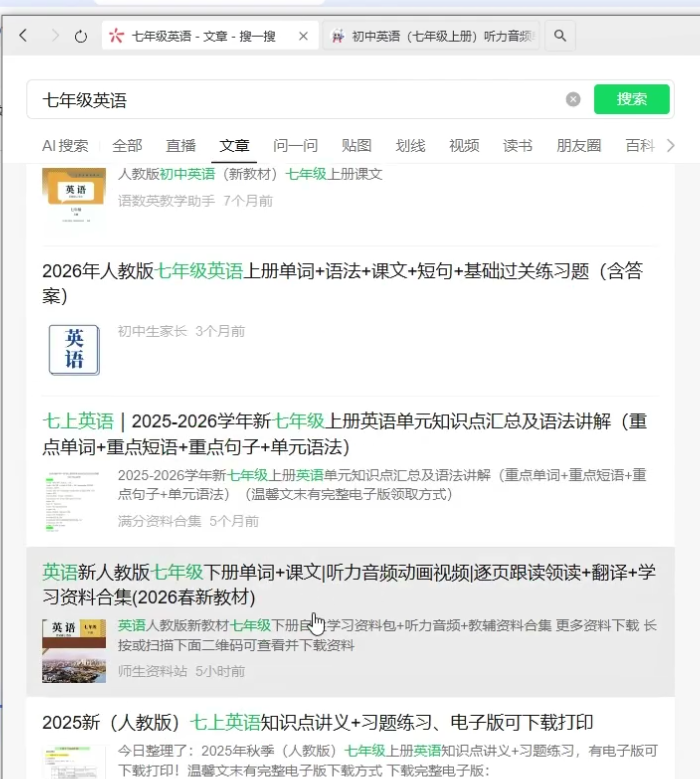
Task: Open the 百科 category
Action: (640, 146)
